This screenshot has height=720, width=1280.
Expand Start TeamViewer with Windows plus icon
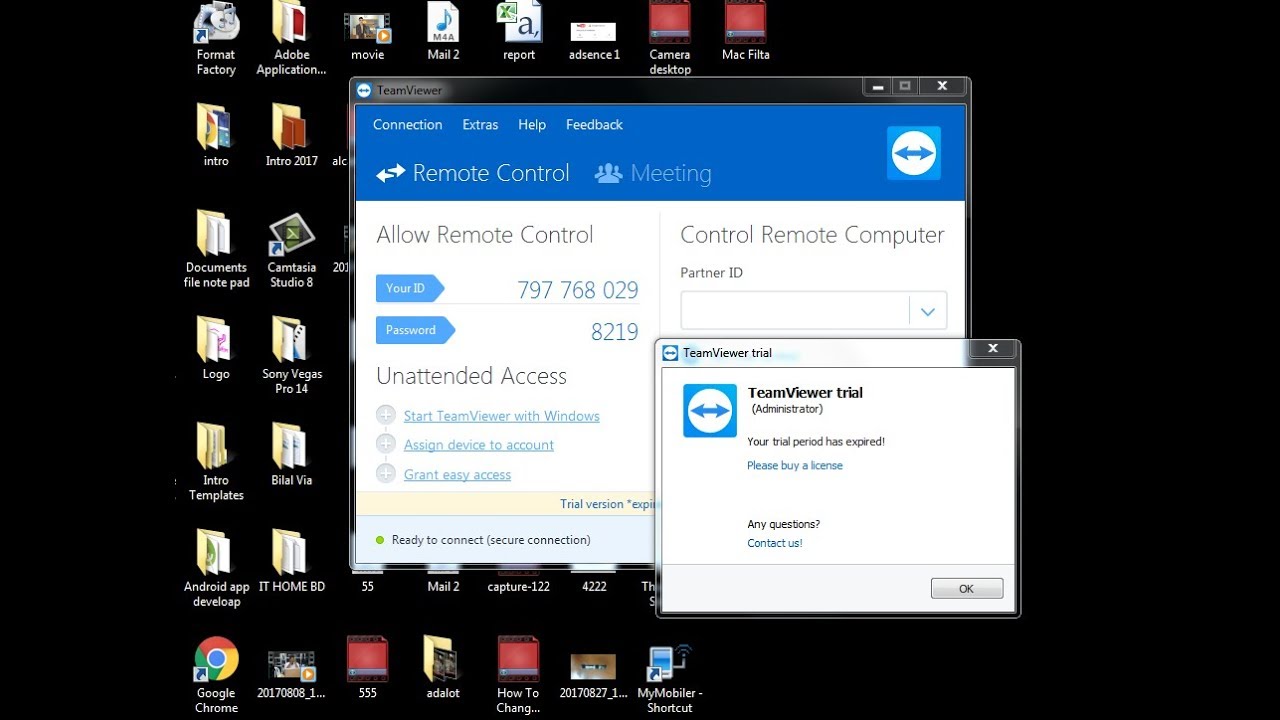386,415
